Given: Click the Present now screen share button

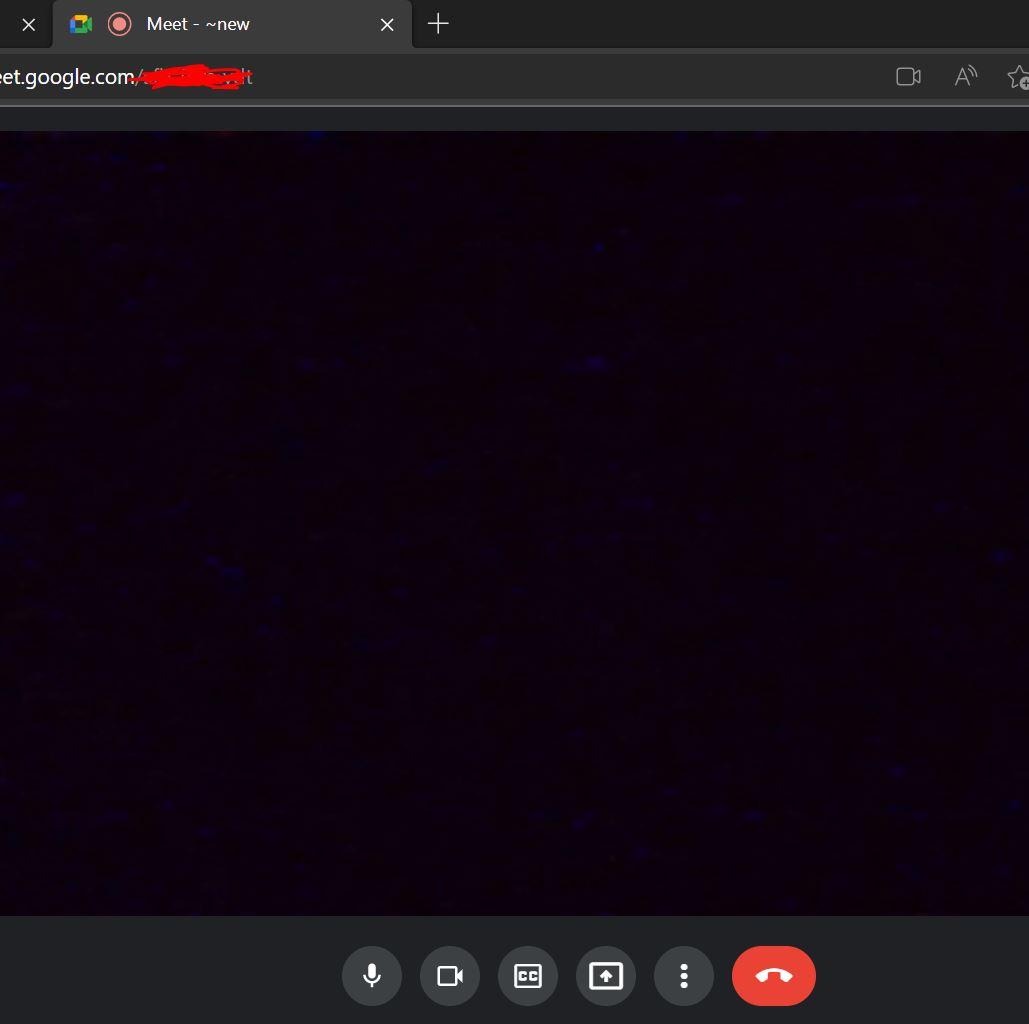Looking at the screenshot, I should pyautogui.click(x=606, y=975).
